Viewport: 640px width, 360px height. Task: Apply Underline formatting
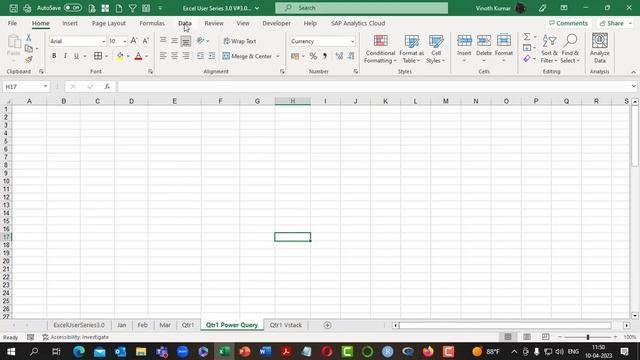76,56
